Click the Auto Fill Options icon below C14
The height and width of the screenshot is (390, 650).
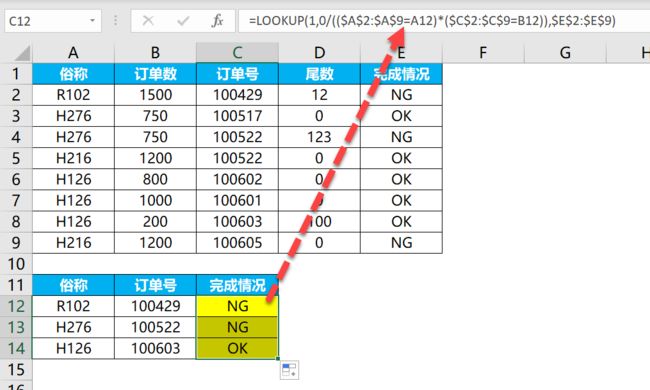[x=289, y=370]
